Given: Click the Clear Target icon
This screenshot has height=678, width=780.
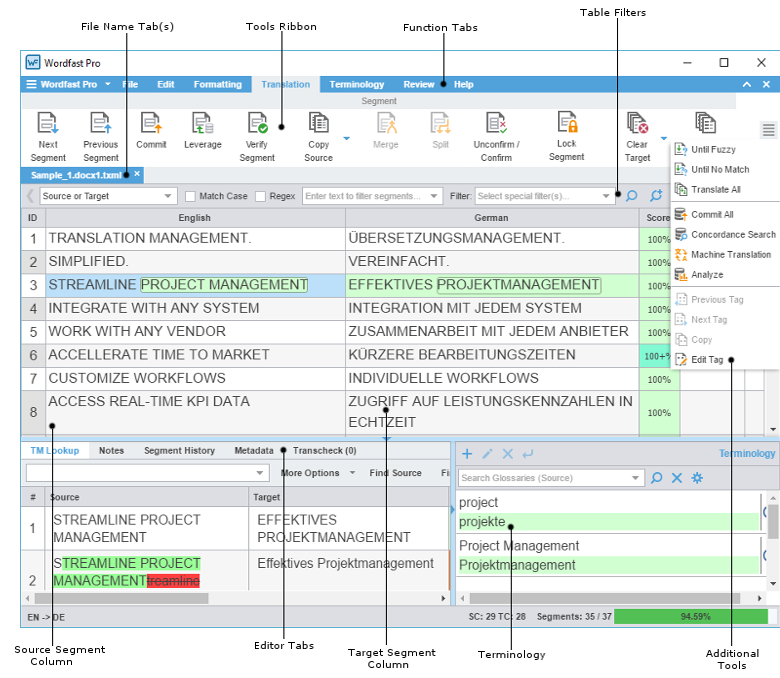Looking at the screenshot, I should (x=637, y=123).
